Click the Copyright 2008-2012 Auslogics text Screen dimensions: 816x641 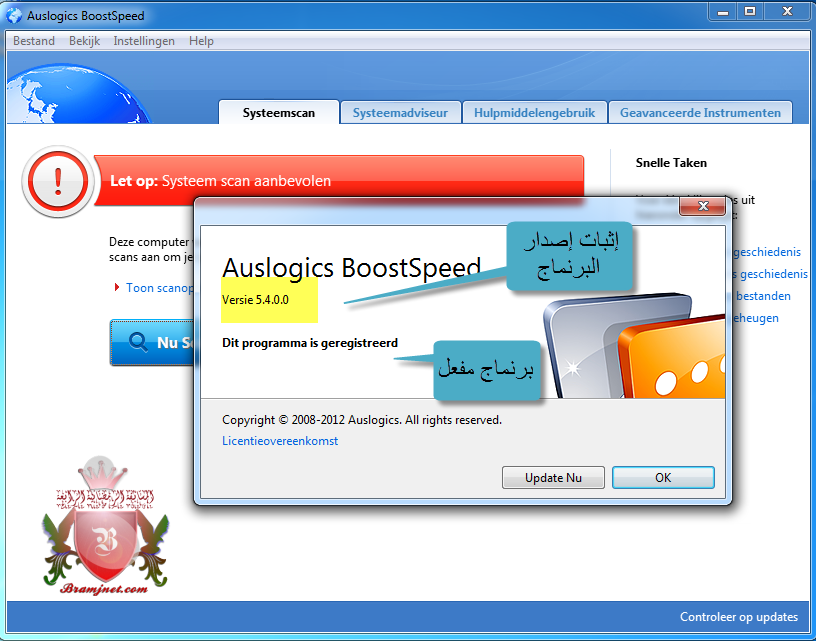362,419
